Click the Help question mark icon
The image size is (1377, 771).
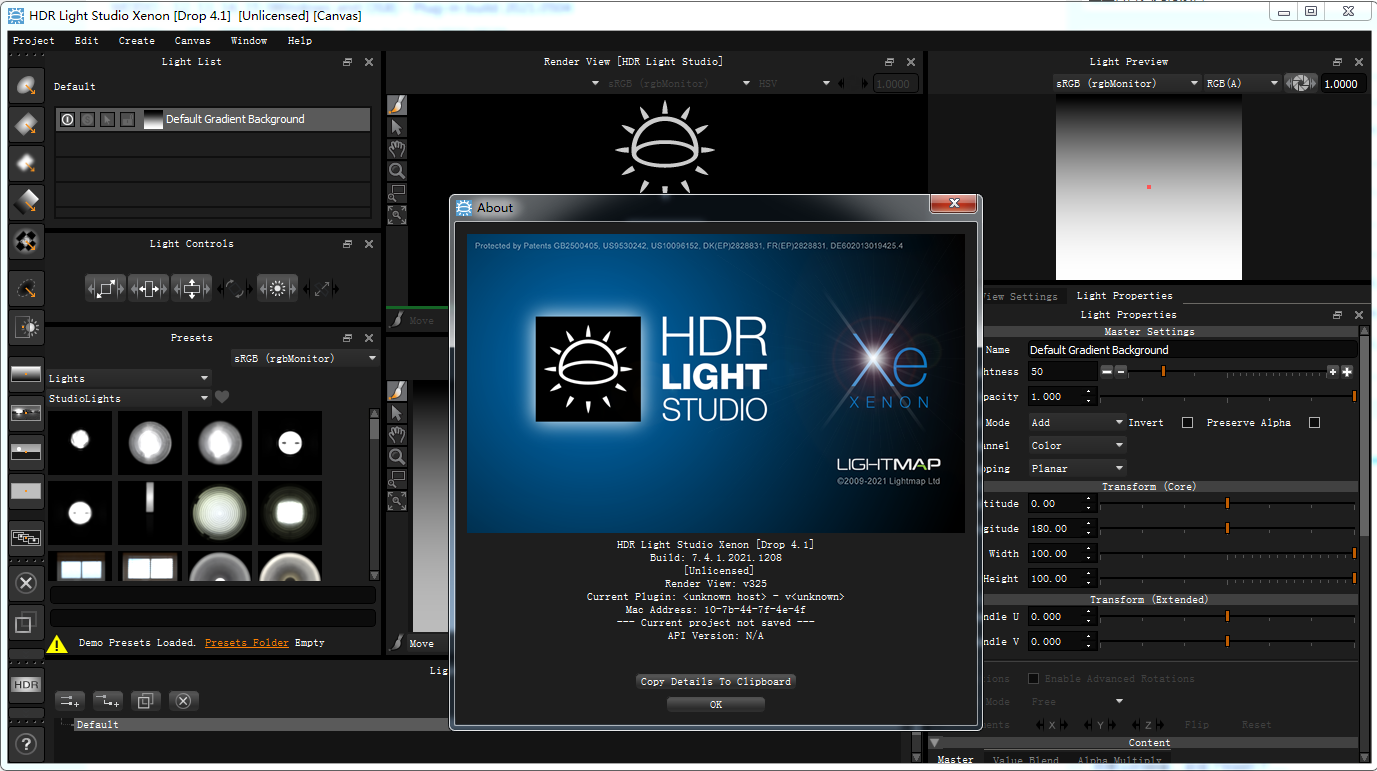pyautogui.click(x=26, y=744)
